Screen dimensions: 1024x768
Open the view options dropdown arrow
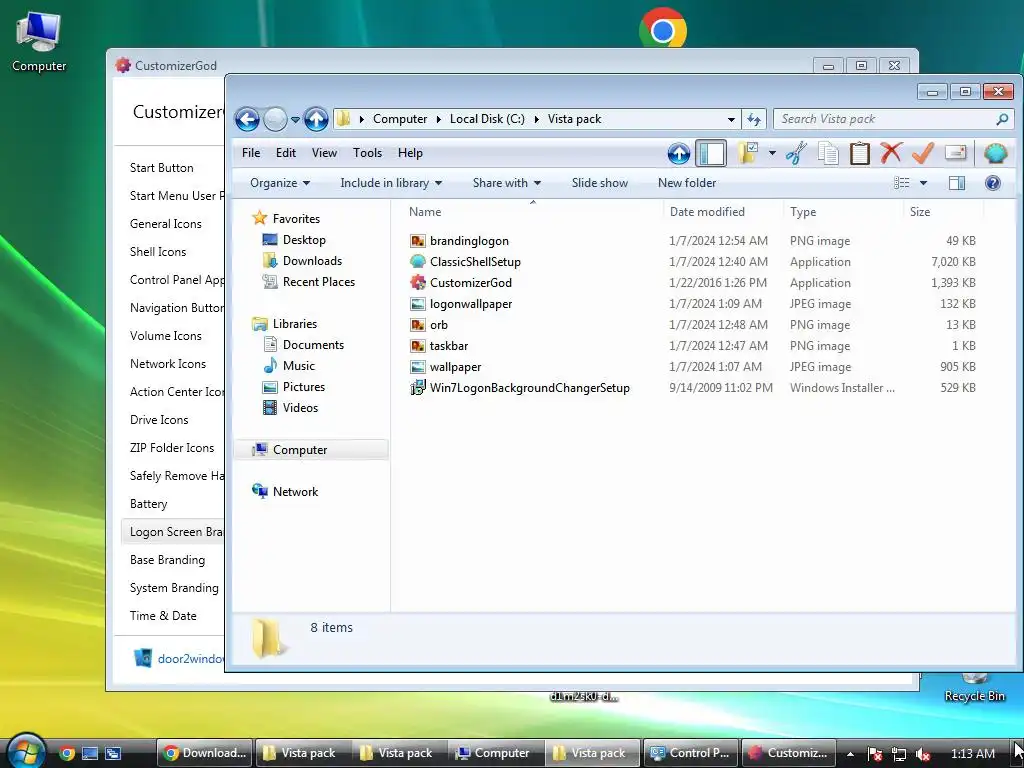tap(923, 183)
